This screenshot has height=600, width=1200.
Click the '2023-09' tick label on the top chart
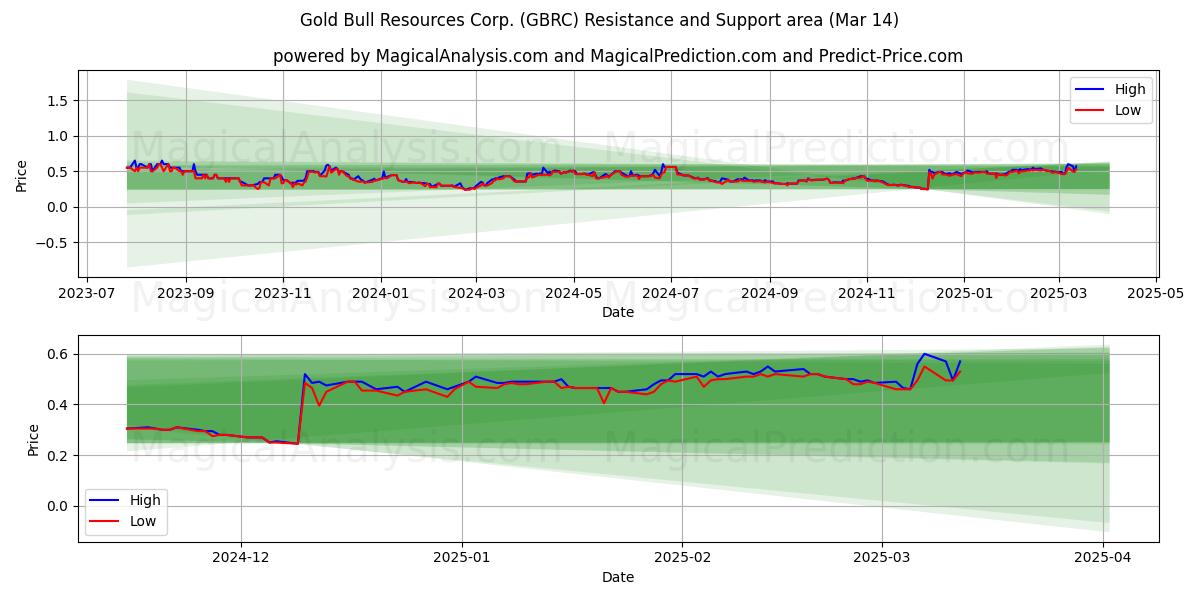pos(186,293)
